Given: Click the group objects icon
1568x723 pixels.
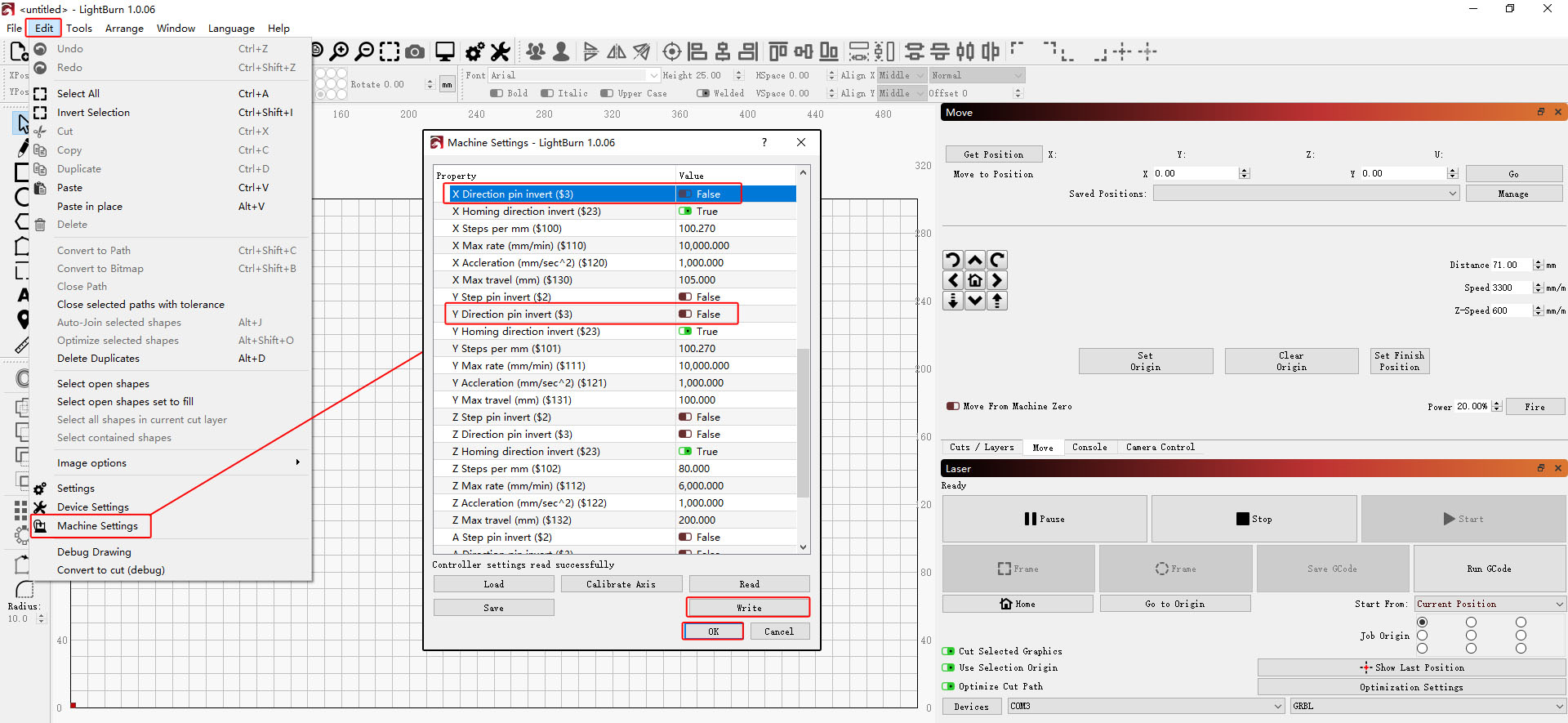Looking at the screenshot, I should [536, 51].
